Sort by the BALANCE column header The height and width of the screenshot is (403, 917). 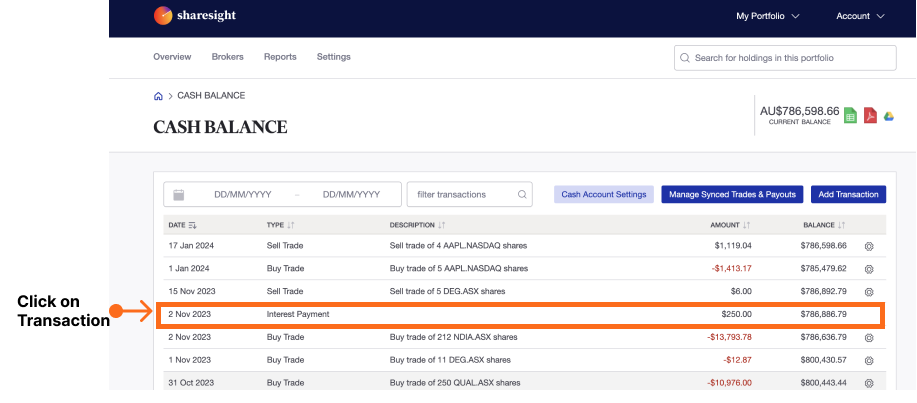pos(825,225)
